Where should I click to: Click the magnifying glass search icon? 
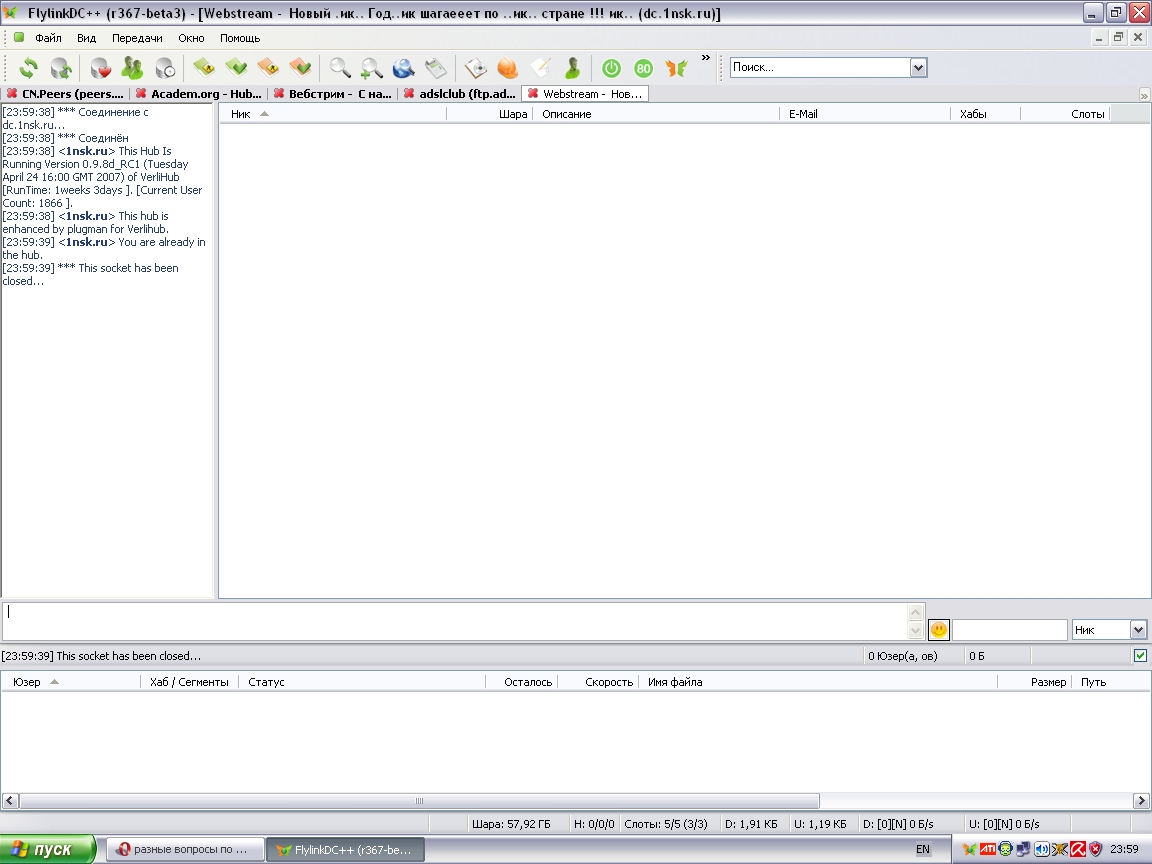pyautogui.click(x=340, y=68)
